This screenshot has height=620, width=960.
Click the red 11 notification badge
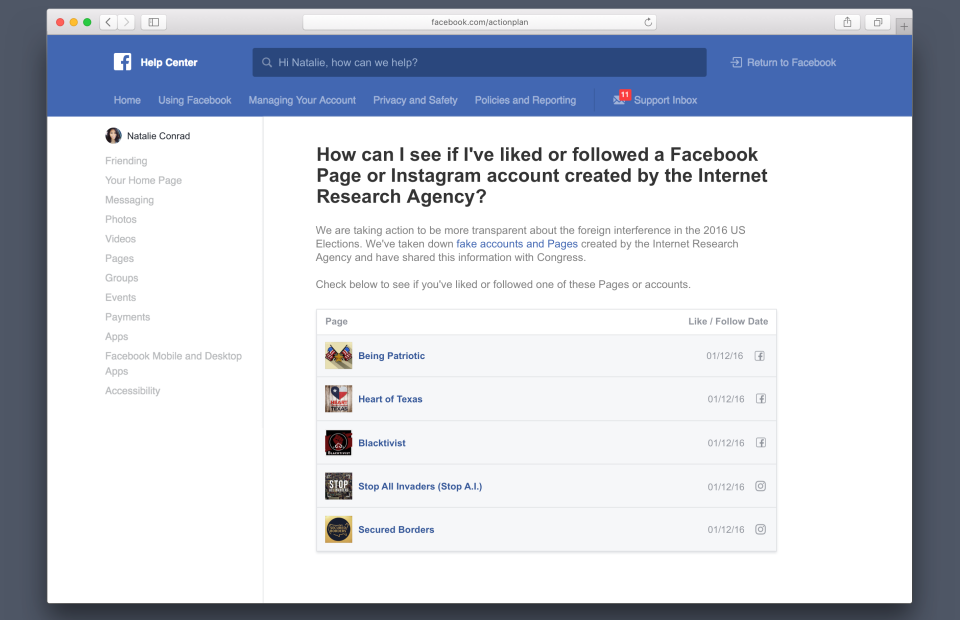624,94
